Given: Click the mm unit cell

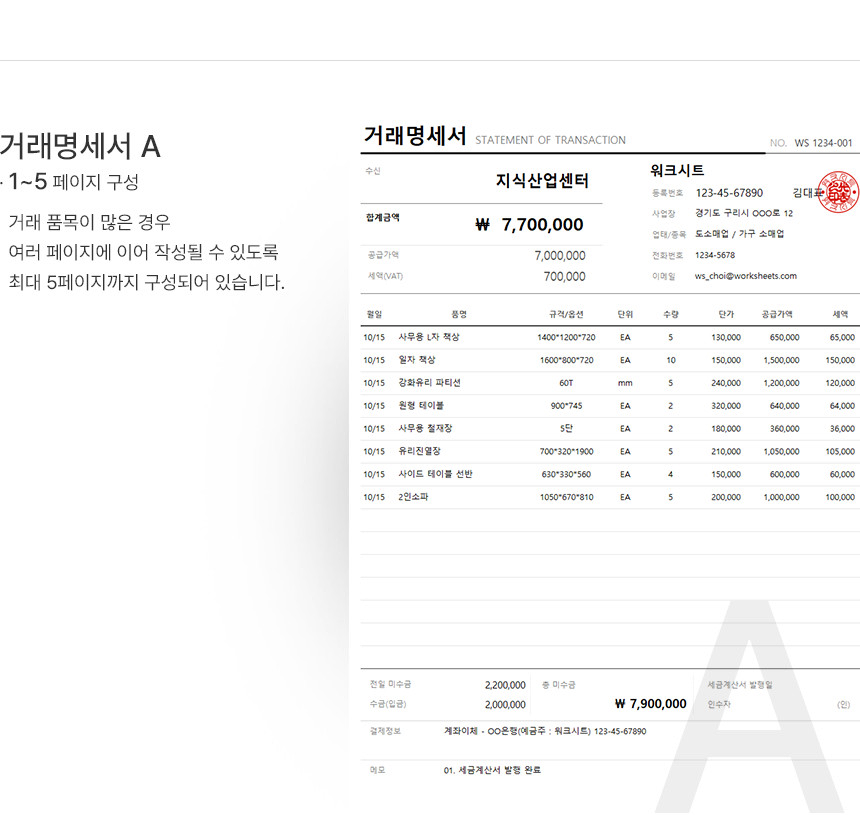Looking at the screenshot, I should click(625, 383).
